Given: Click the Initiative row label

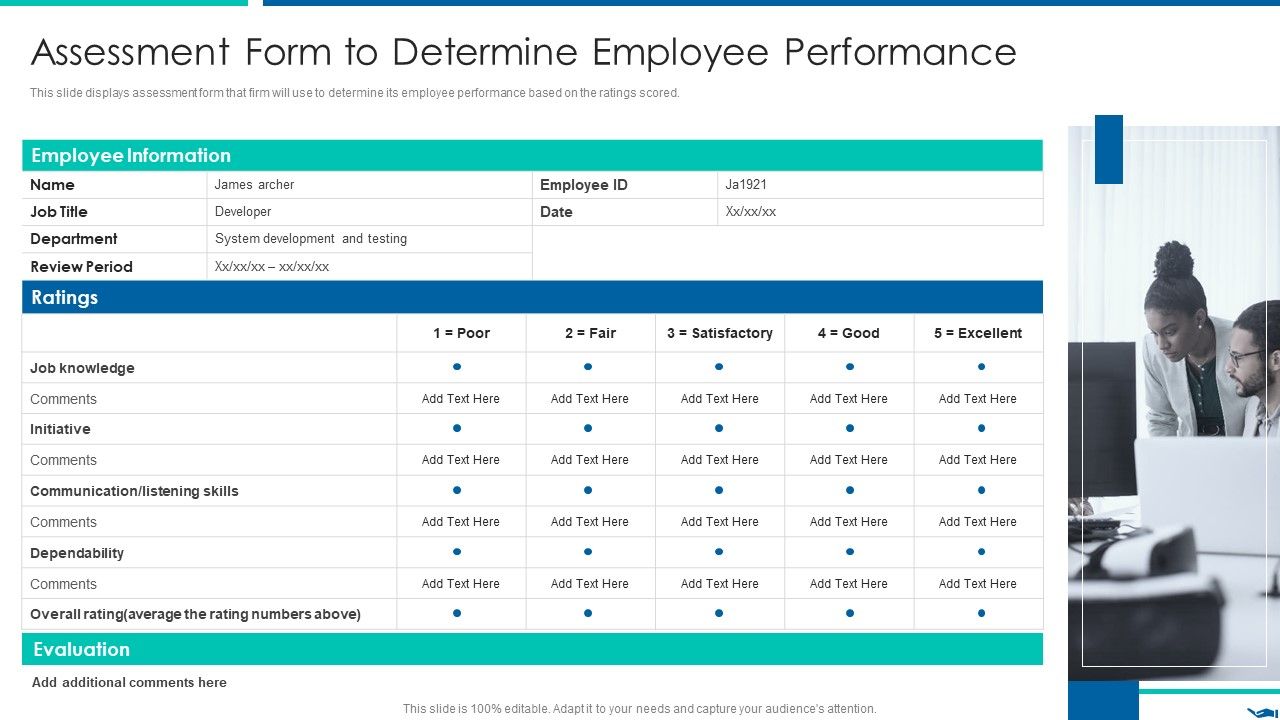Looking at the screenshot, I should pos(60,429).
